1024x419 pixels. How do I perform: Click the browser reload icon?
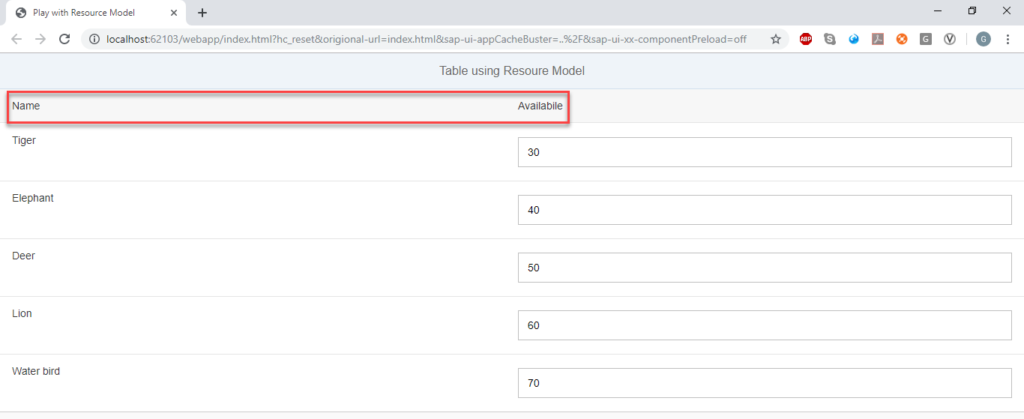[x=64, y=39]
